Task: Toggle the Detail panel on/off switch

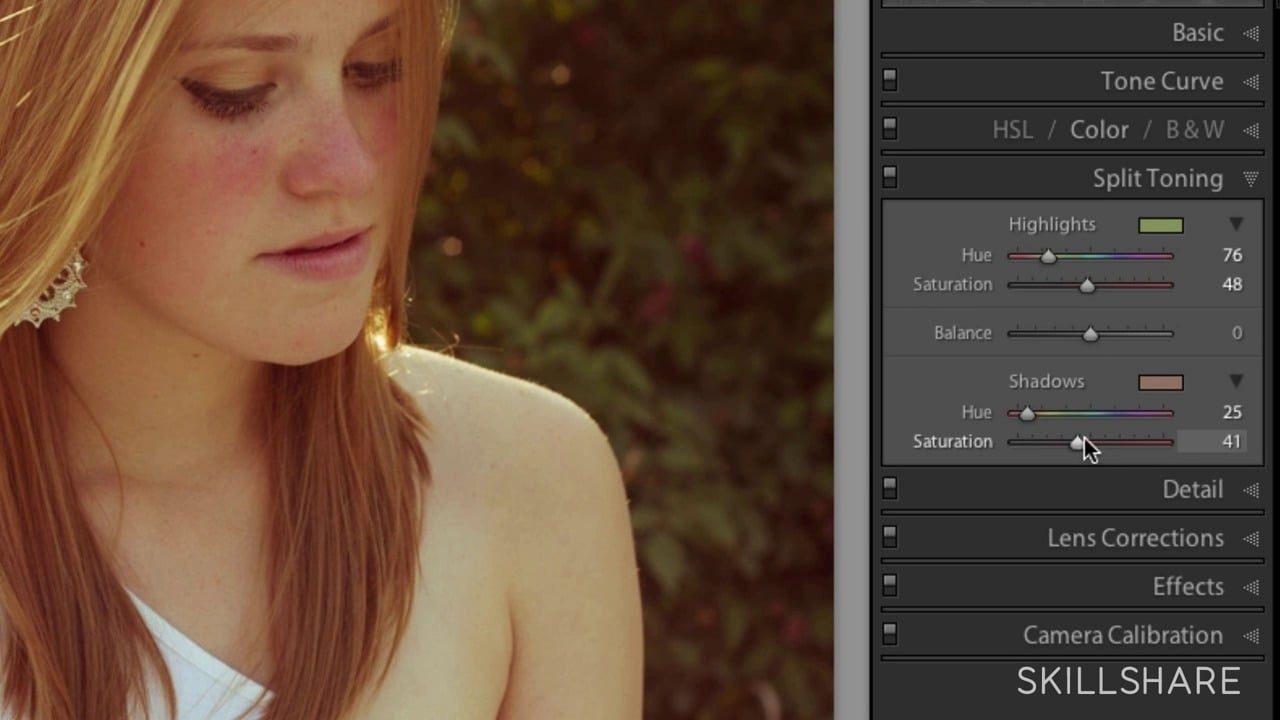Action: point(890,489)
